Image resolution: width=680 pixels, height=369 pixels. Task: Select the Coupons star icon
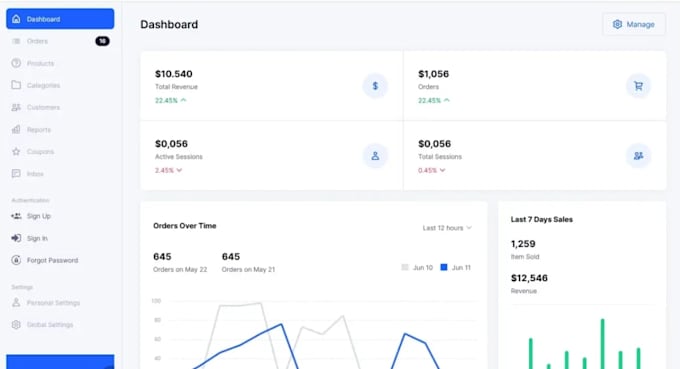[16, 151]
